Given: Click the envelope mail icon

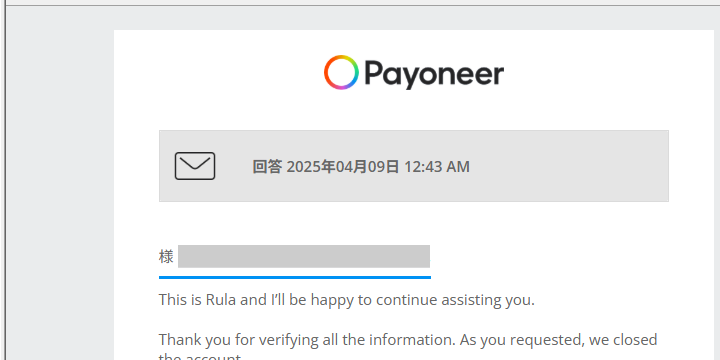Looking at the screenshot, I should pyautogui.click(x=195, y=166).
